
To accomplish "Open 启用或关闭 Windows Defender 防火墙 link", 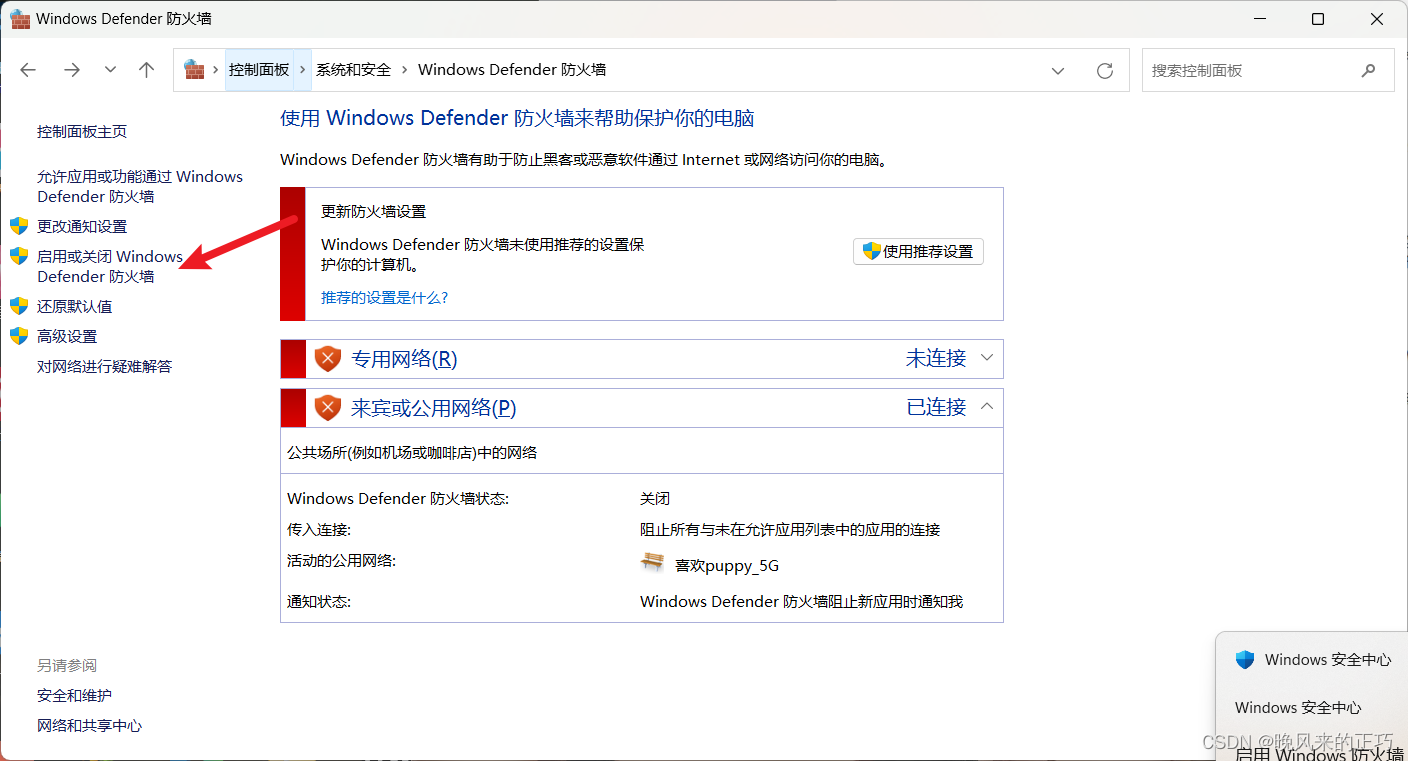I will click(x=110, y=266).
